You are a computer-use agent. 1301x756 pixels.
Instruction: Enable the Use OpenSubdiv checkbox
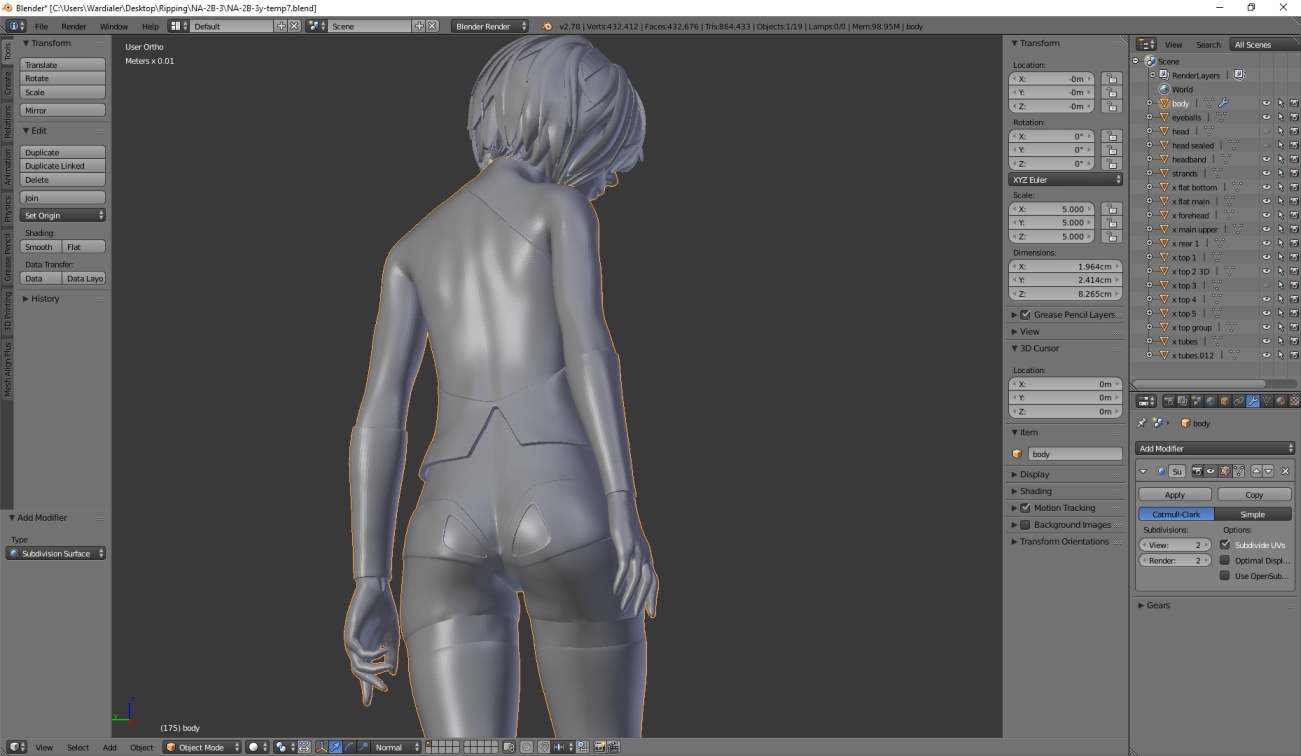[1225, 575]
